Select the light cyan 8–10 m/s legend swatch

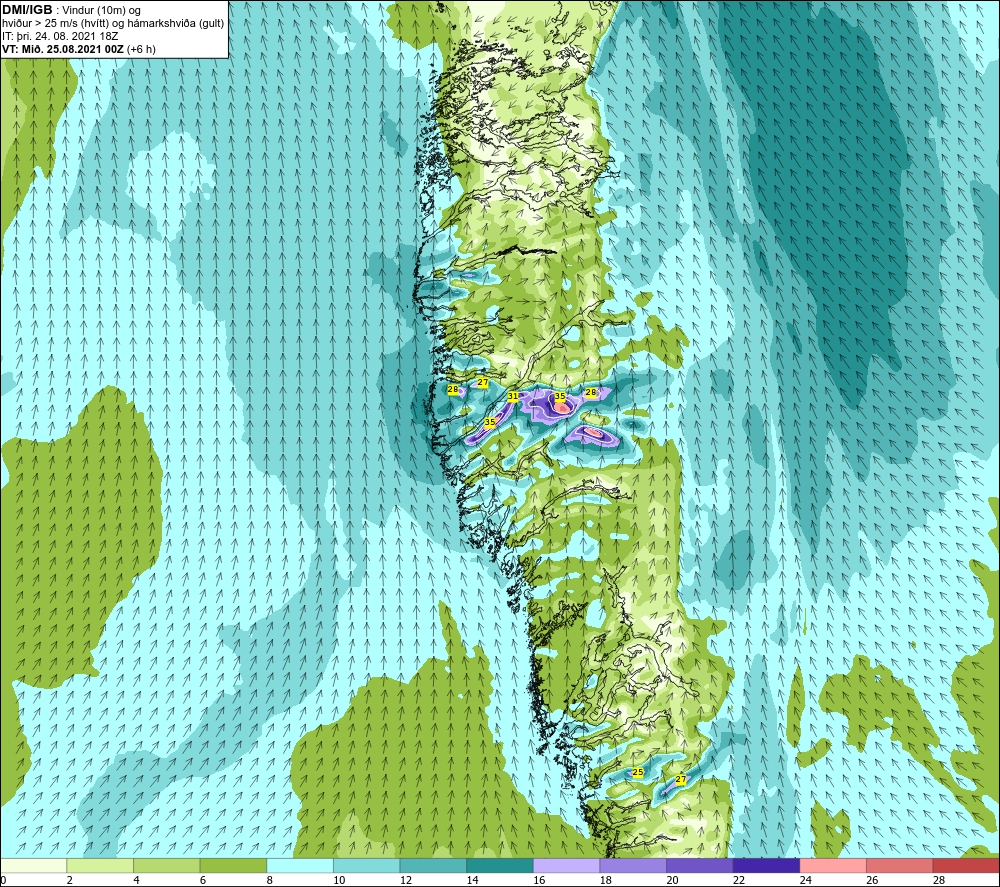coord(300,865)
